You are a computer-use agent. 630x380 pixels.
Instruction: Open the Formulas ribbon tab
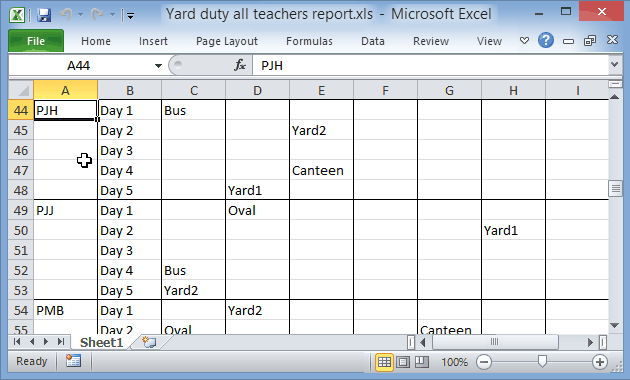click(309, 41)
